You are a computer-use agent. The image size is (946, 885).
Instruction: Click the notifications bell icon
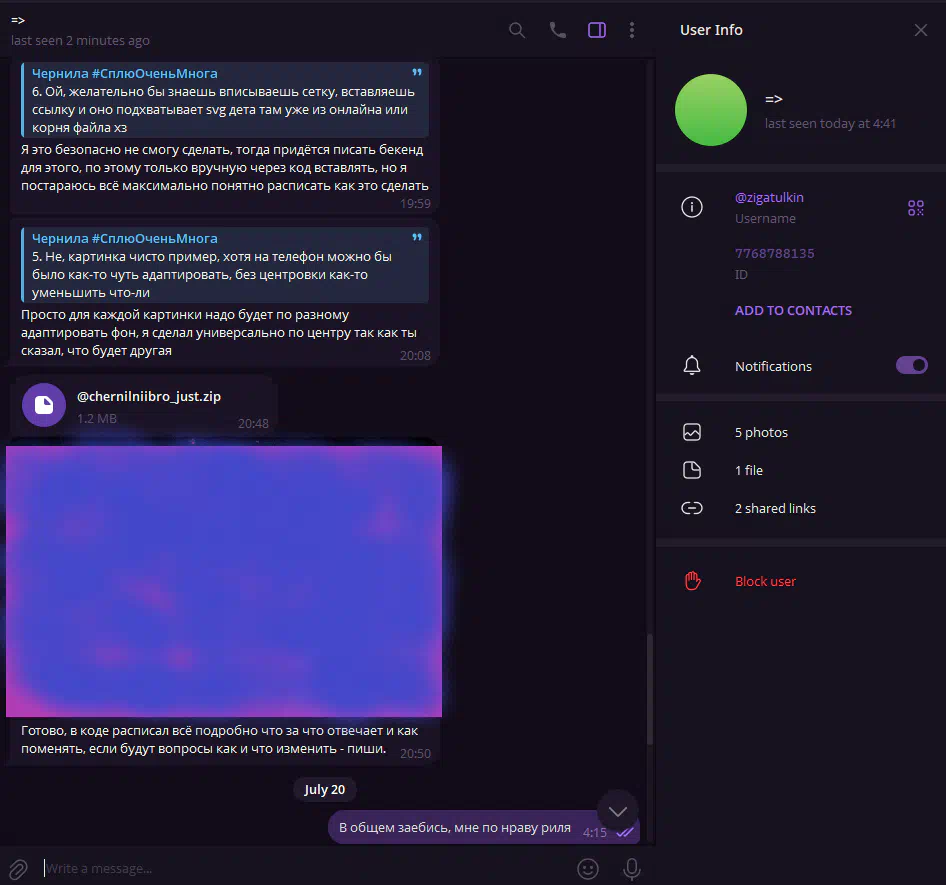point(691,366)
